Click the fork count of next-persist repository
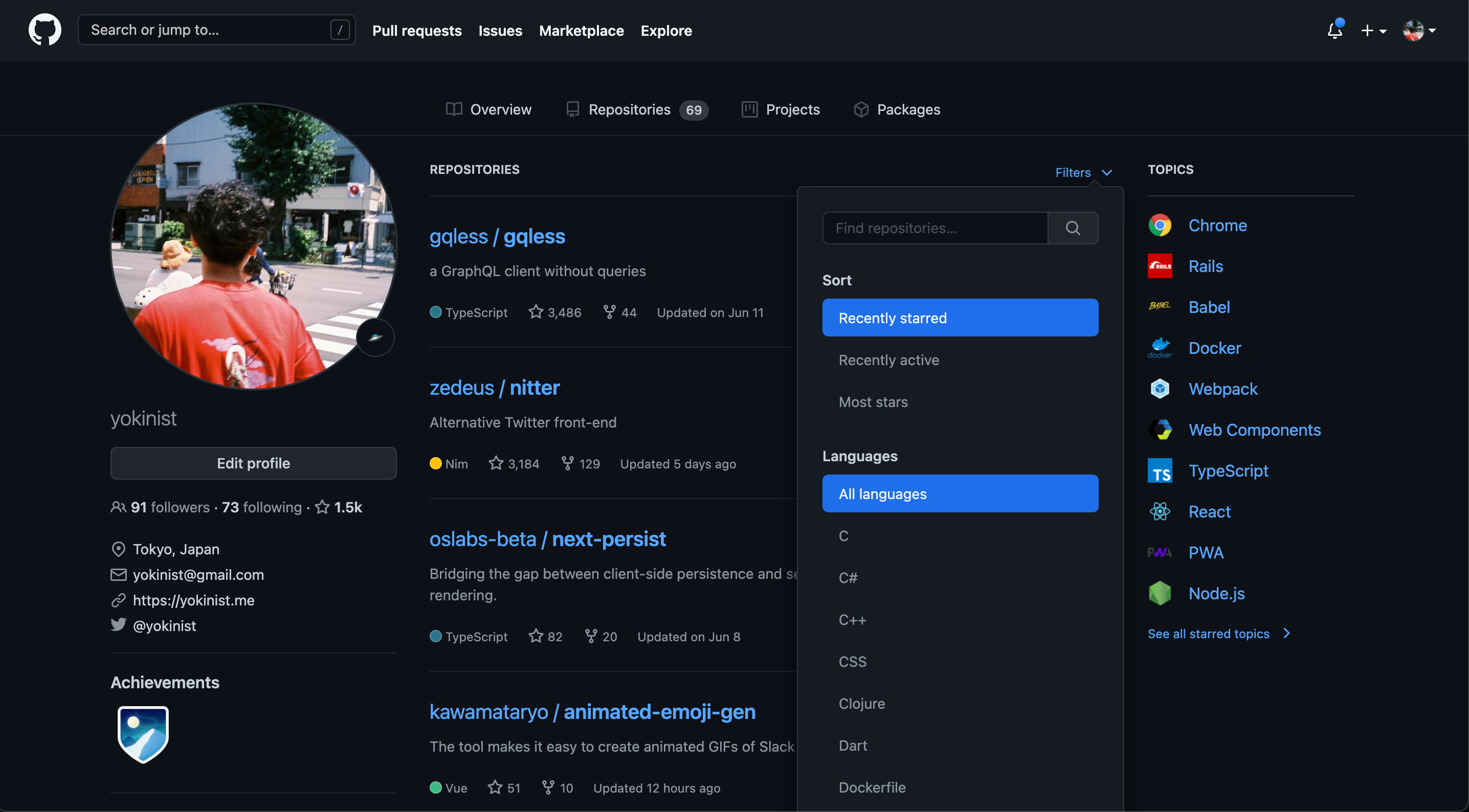This screenshot has height=812, width=1469. [601, 637]
